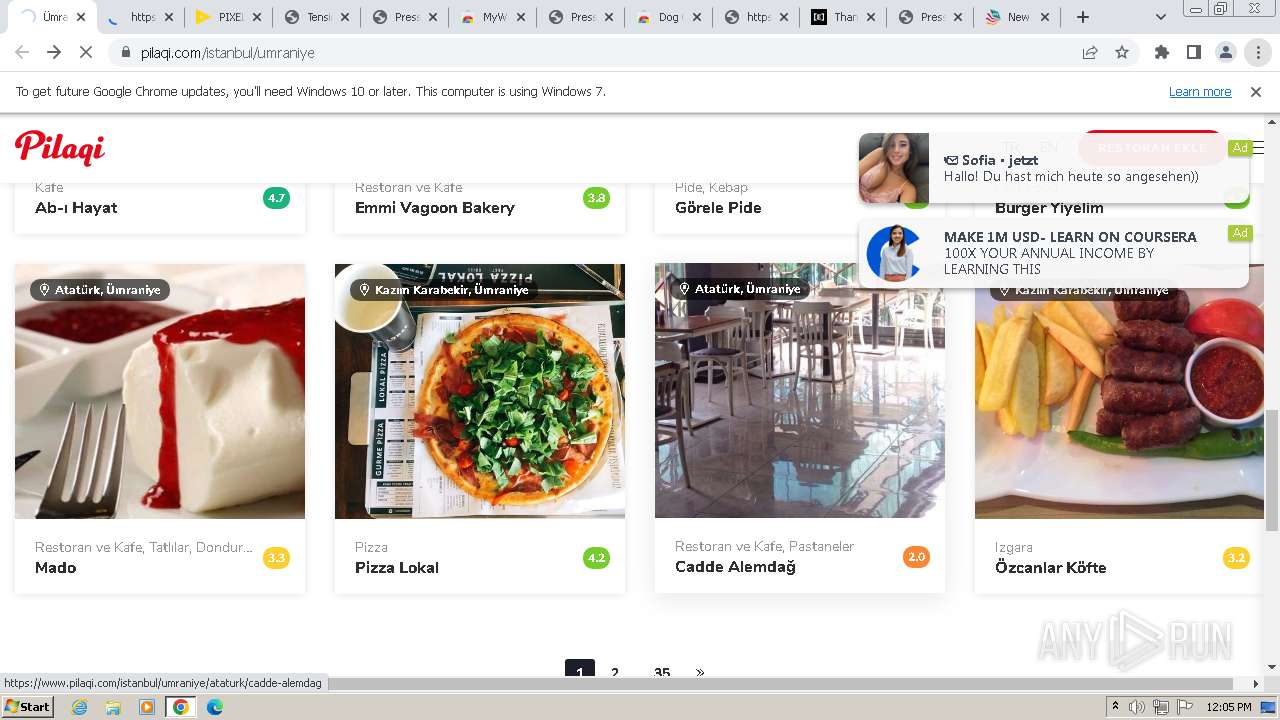Open Internet Explorer from taskbar
1280x720 pixels.
(79, 707)
